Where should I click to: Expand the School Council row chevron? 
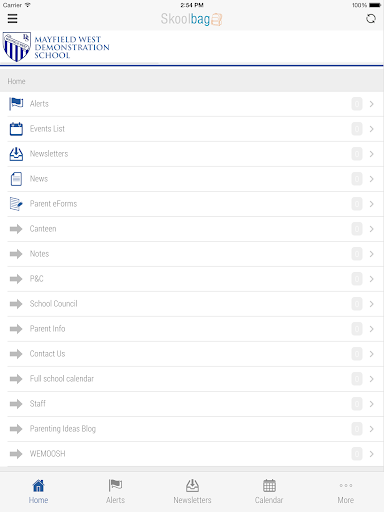(x=371, y=304)
